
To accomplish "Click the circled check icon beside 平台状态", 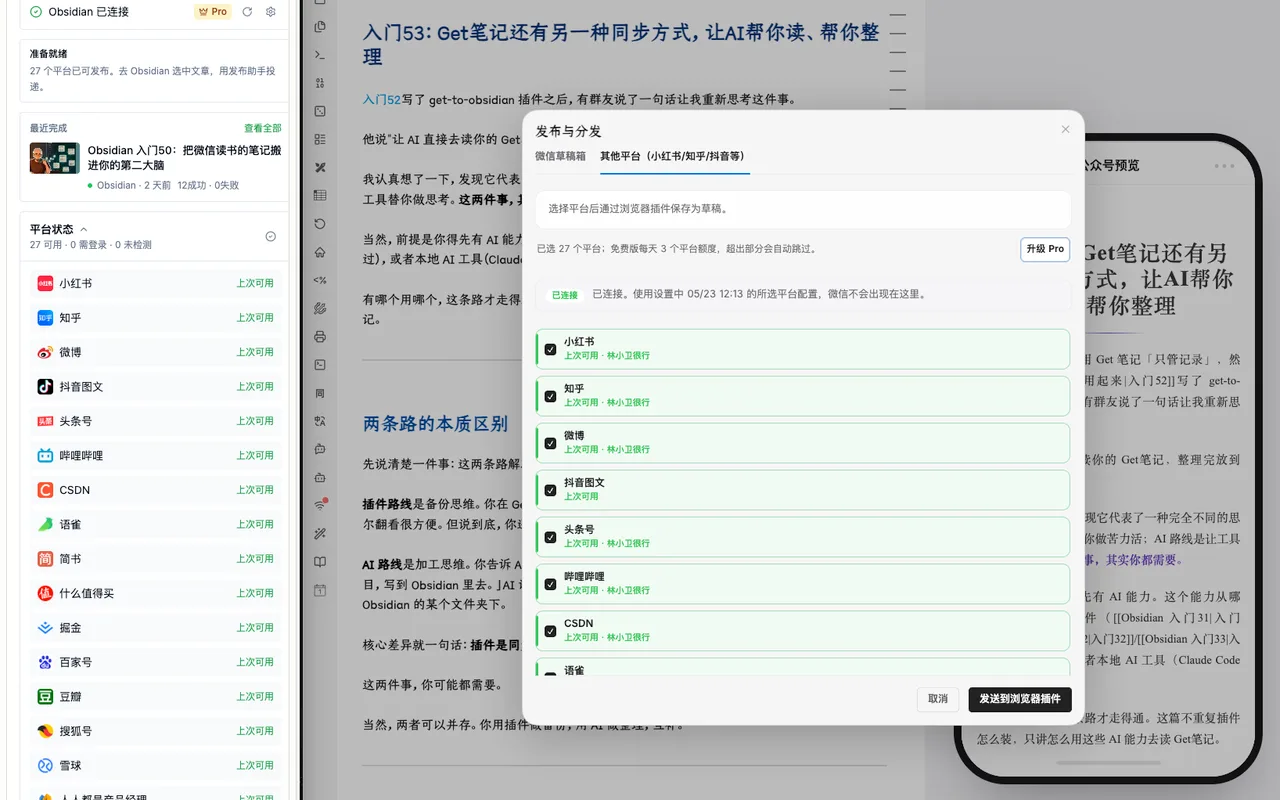I will tap(270, 237).
